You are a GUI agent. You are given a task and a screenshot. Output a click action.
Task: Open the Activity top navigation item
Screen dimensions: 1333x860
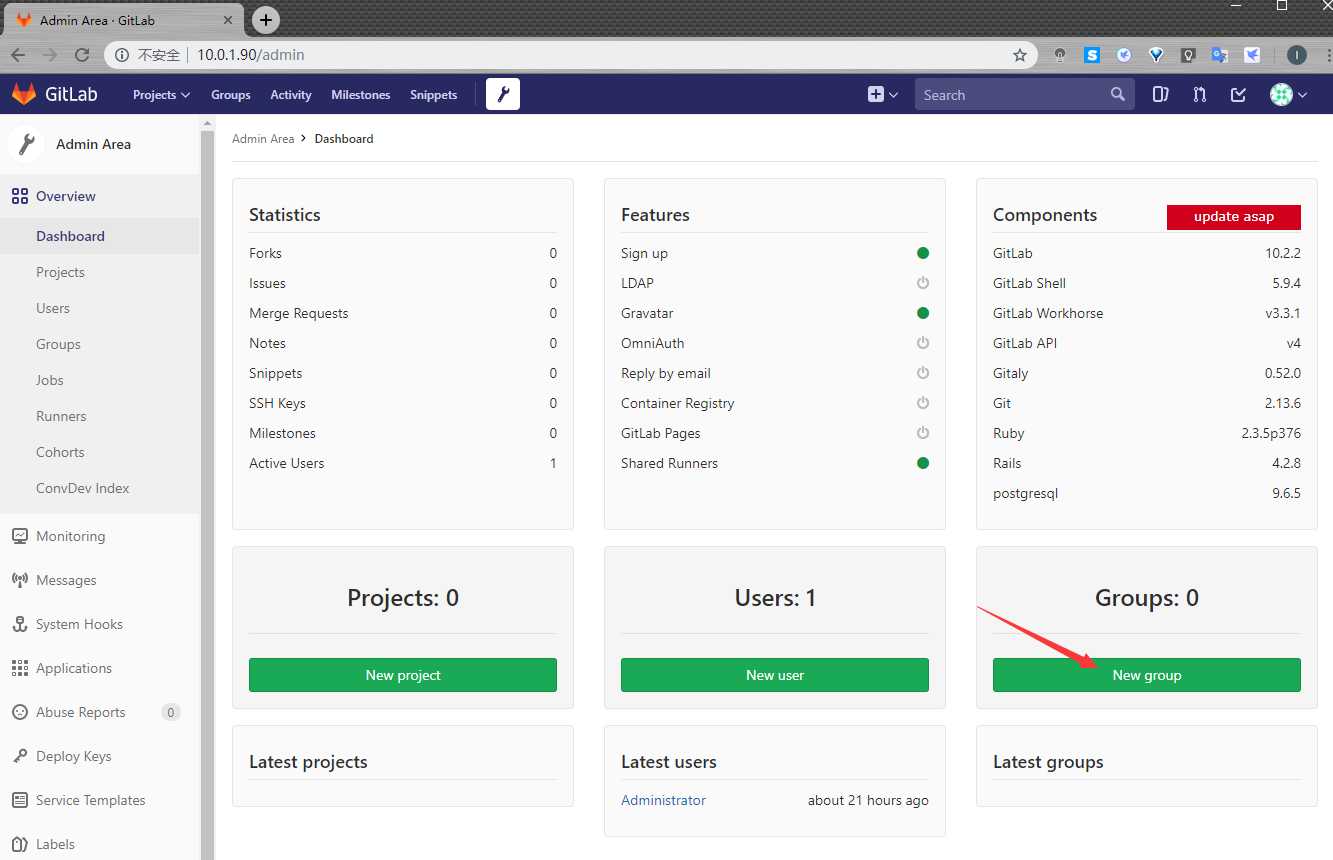[x=291, y=95]
